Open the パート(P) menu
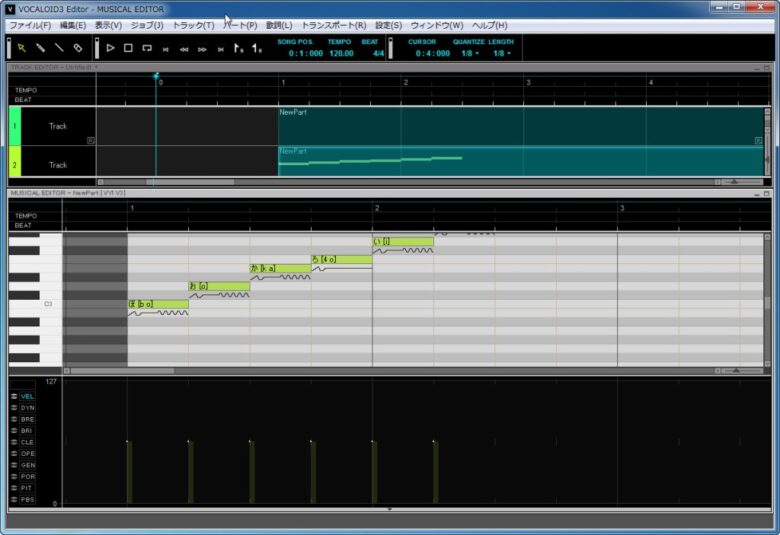 pos(240,25)
